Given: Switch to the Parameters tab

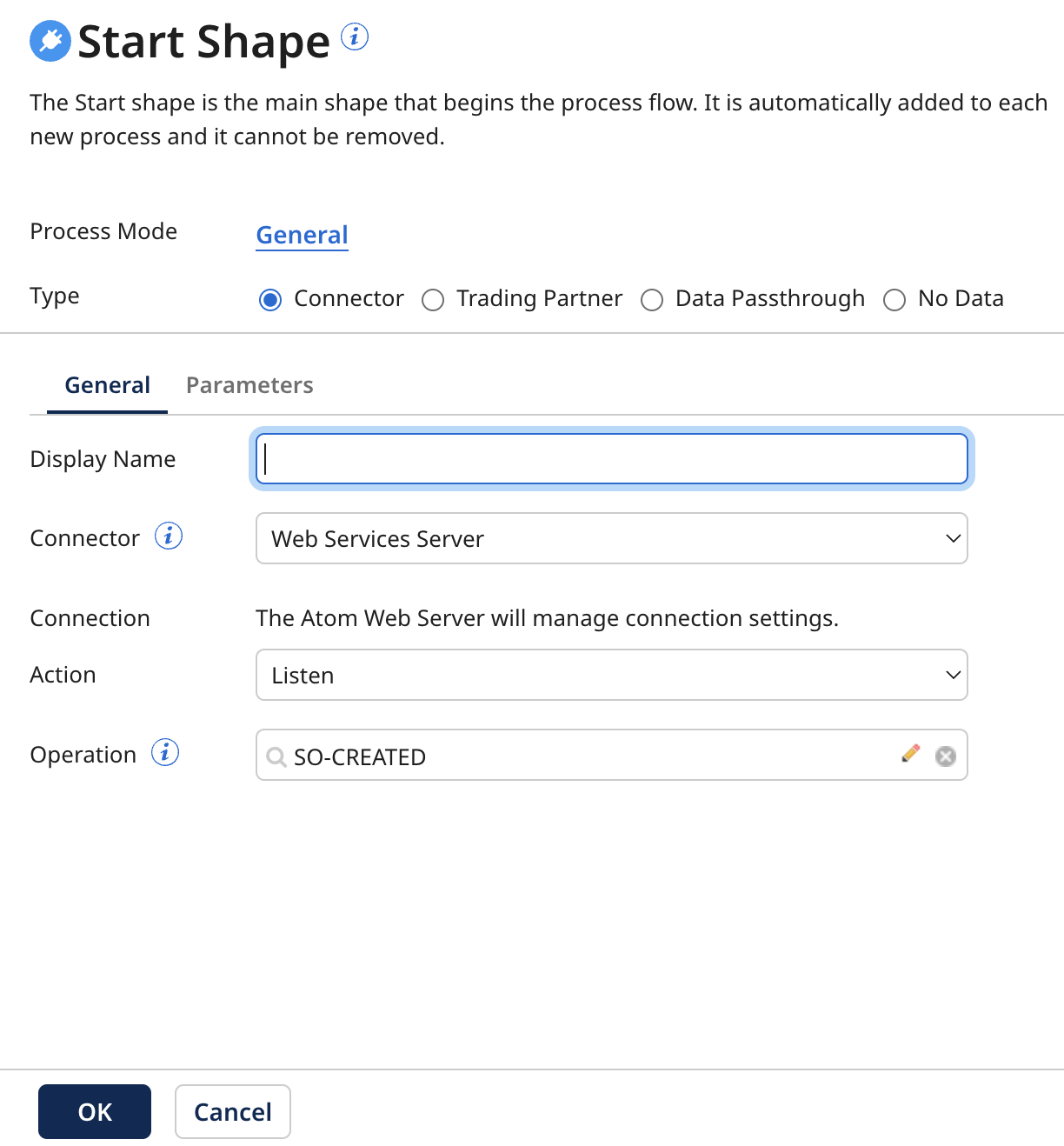Looking at the screenshot, I should (x=249, y=384).
